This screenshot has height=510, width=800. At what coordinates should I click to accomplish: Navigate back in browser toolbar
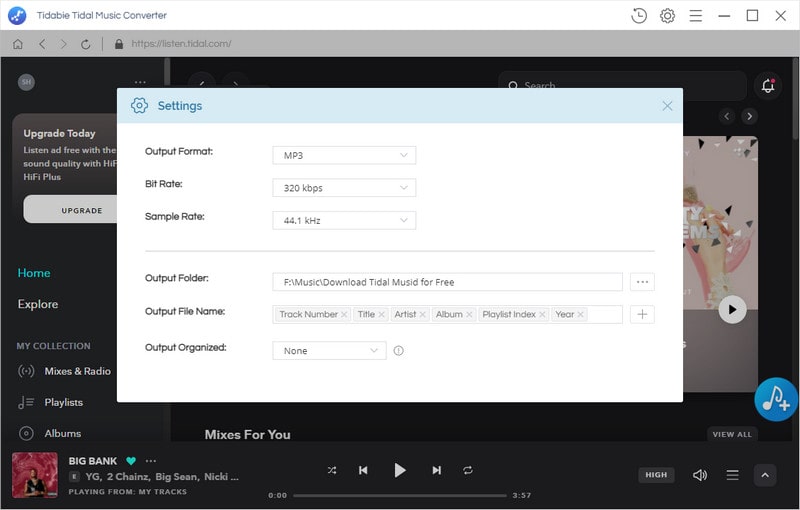[42, 44]
